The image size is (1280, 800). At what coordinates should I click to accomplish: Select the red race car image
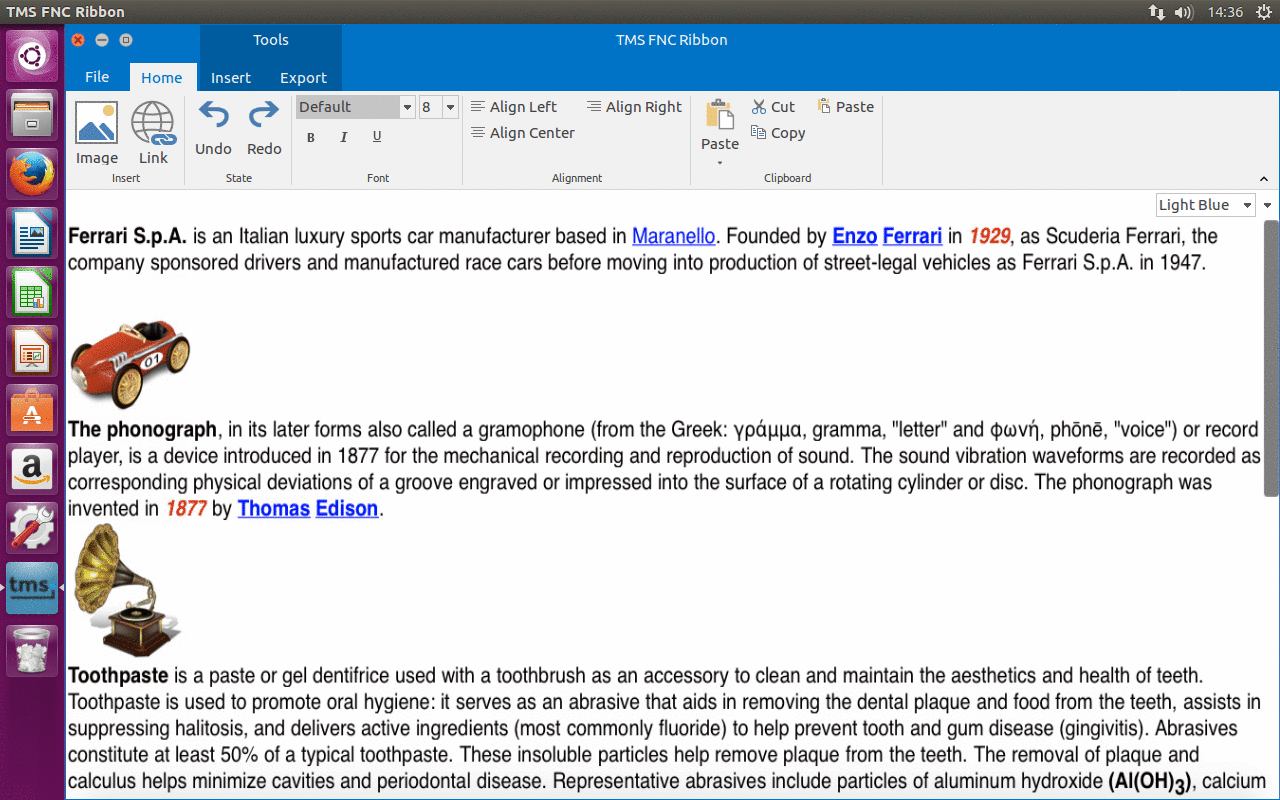pos(130,364)
